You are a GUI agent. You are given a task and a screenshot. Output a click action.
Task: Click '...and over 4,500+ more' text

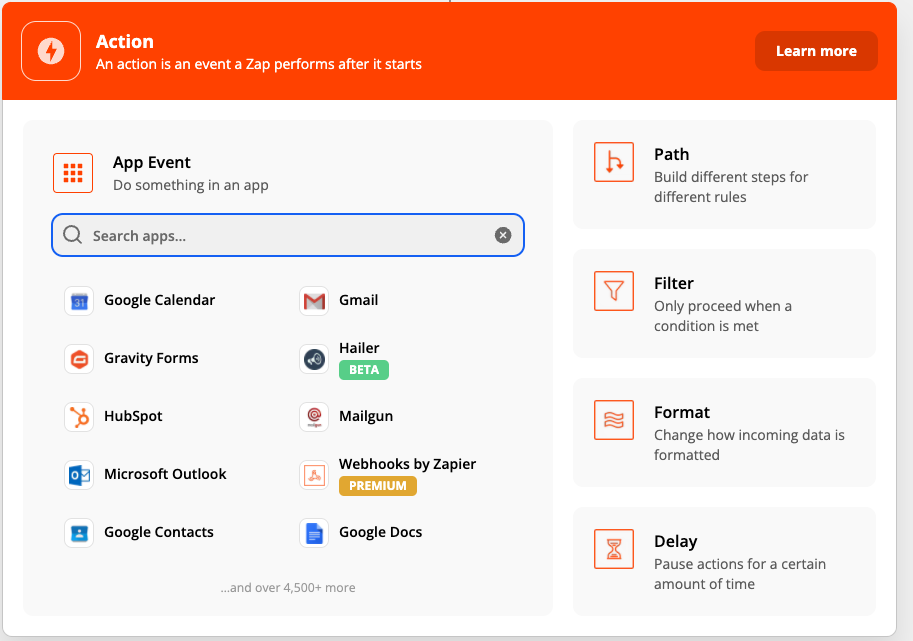[288, 587]
